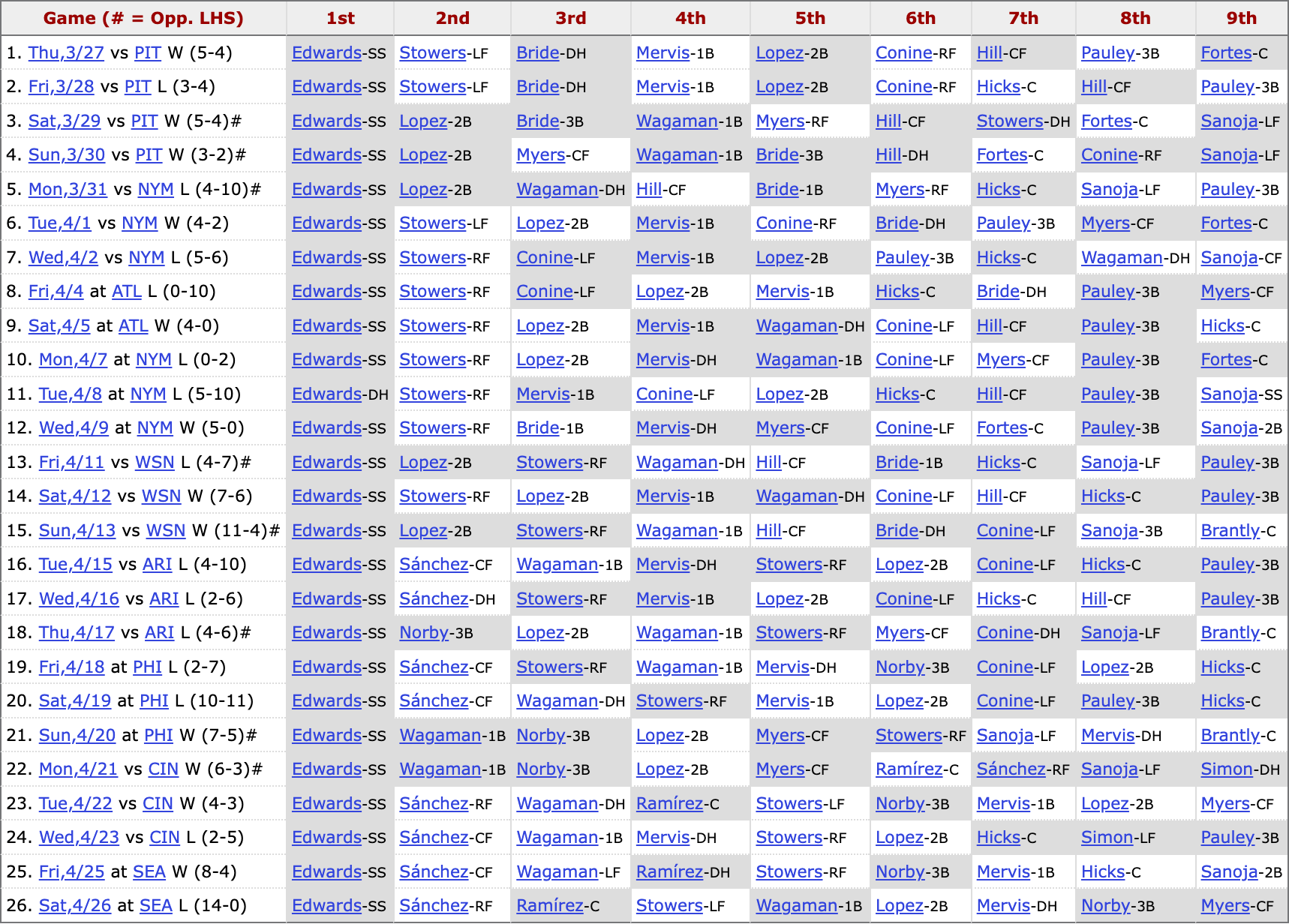
Task: Click ARI opponent link in game 17
Action: (164, 599)
